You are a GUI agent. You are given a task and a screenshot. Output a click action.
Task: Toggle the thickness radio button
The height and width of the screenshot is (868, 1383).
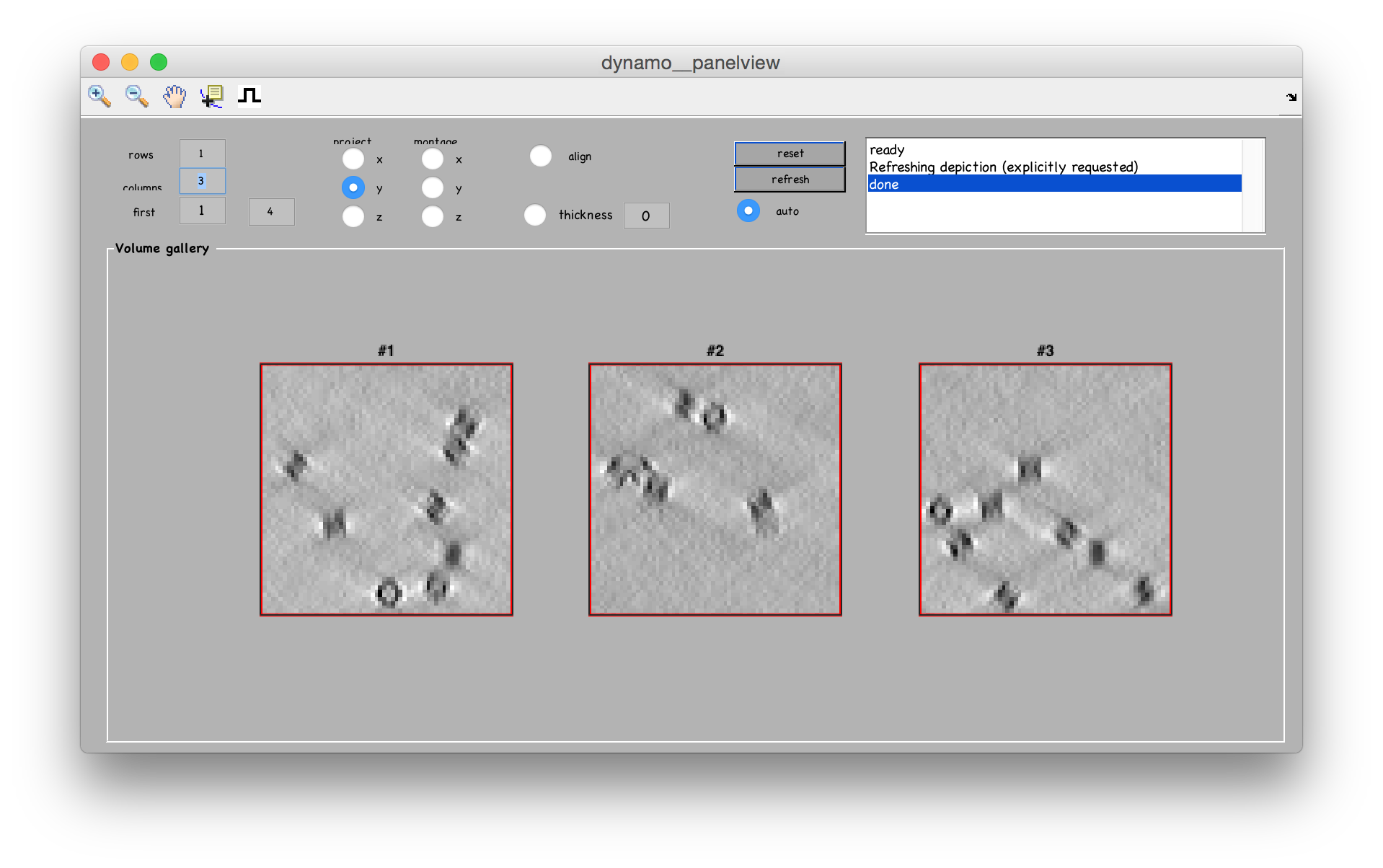[x=535, y=215]
